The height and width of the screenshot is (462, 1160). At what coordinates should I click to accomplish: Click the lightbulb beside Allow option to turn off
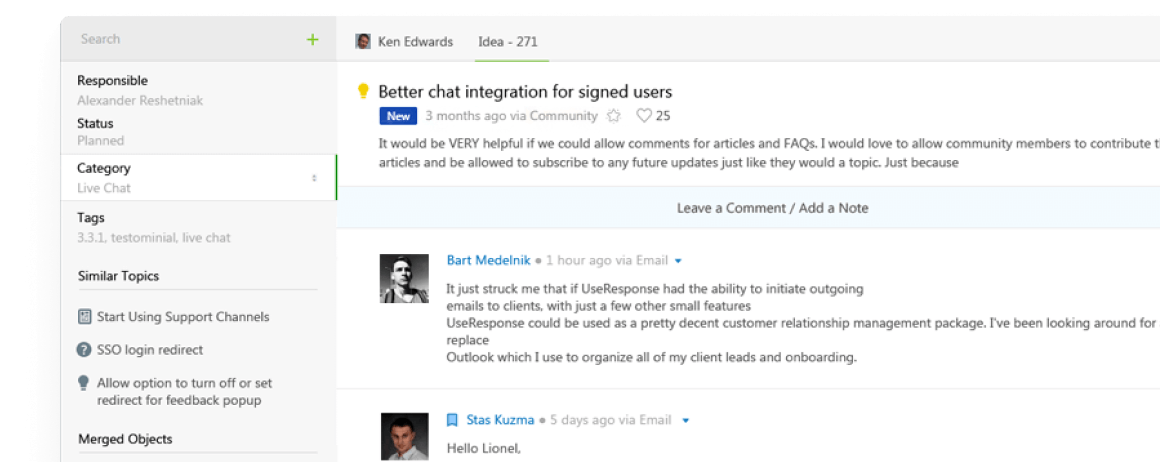(84, 383)
